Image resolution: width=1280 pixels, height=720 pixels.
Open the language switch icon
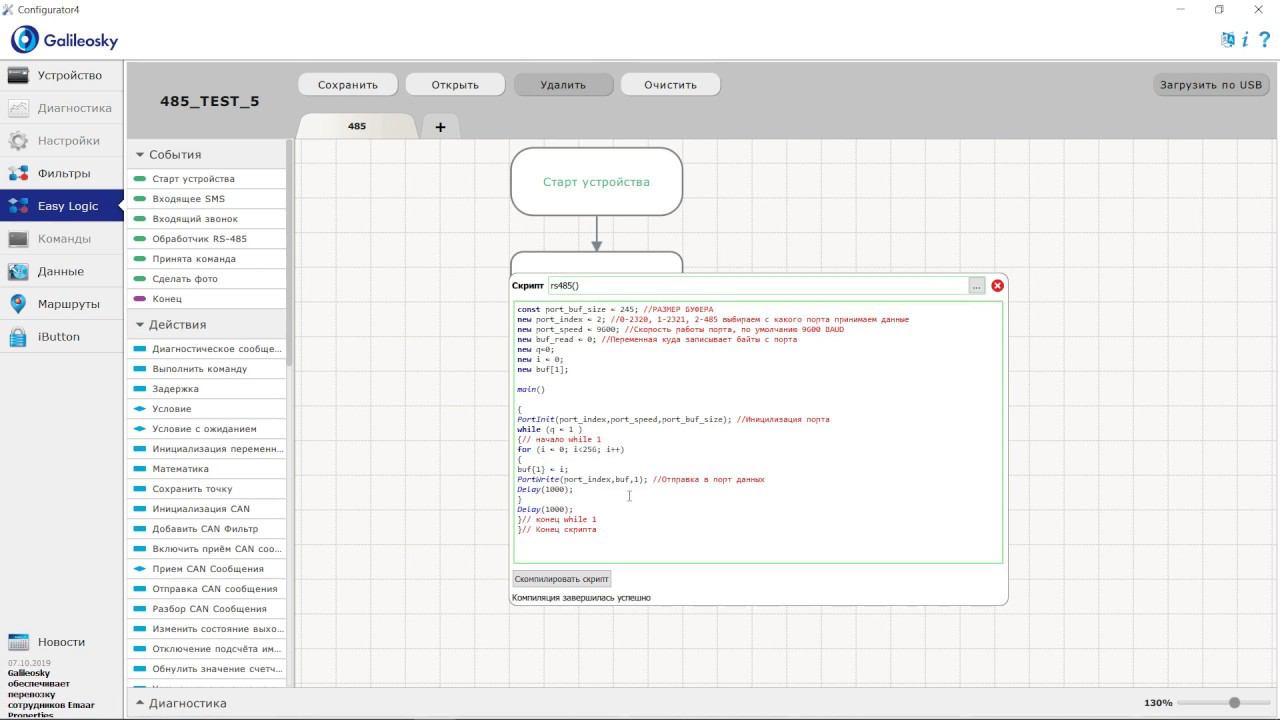[x=1227, y=40]
